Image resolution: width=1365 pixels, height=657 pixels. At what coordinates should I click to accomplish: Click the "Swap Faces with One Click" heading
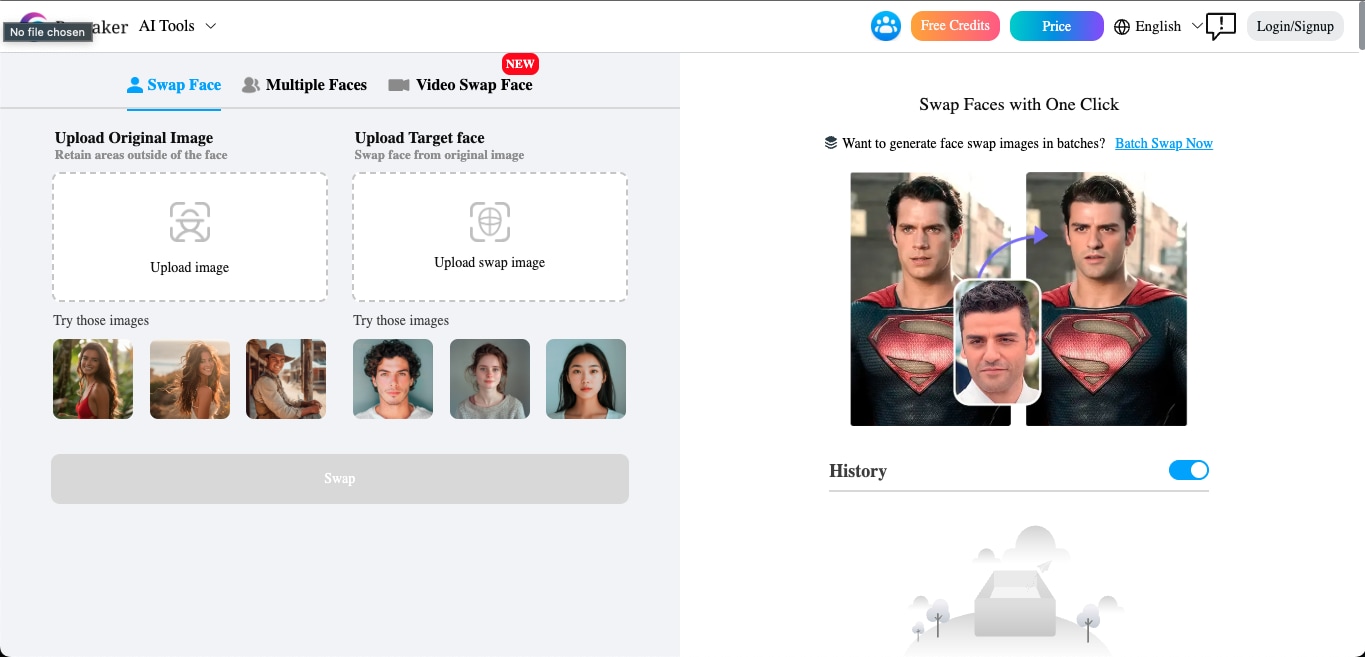[1019, 104]
